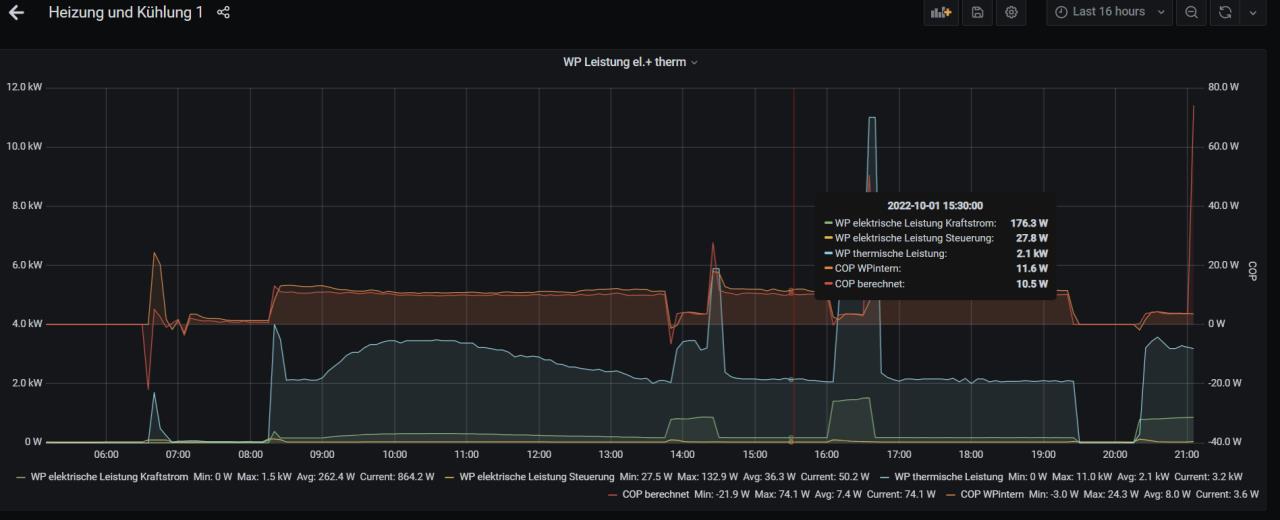This screenshot has width=1280, height=520.
Task: Toggle WP elektrische Leistung Kraftstrom legend series
Action: (x=109, y=477)
